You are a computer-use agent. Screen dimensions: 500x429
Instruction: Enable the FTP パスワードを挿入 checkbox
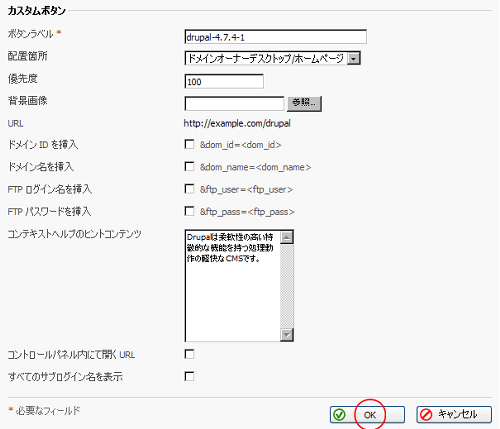[189, 211]
